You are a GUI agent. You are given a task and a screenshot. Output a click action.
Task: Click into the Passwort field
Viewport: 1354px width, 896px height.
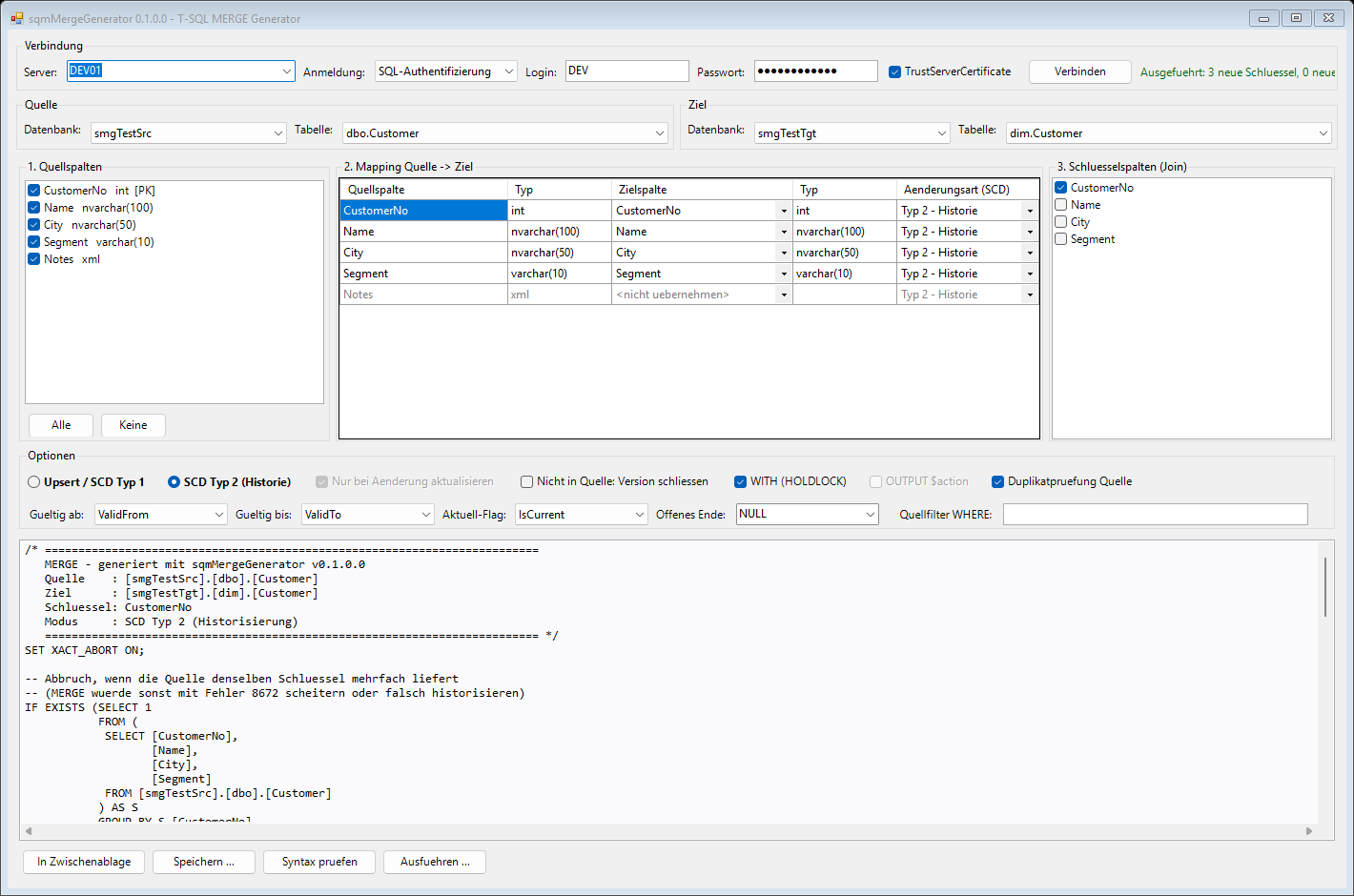tap(815, 71)
